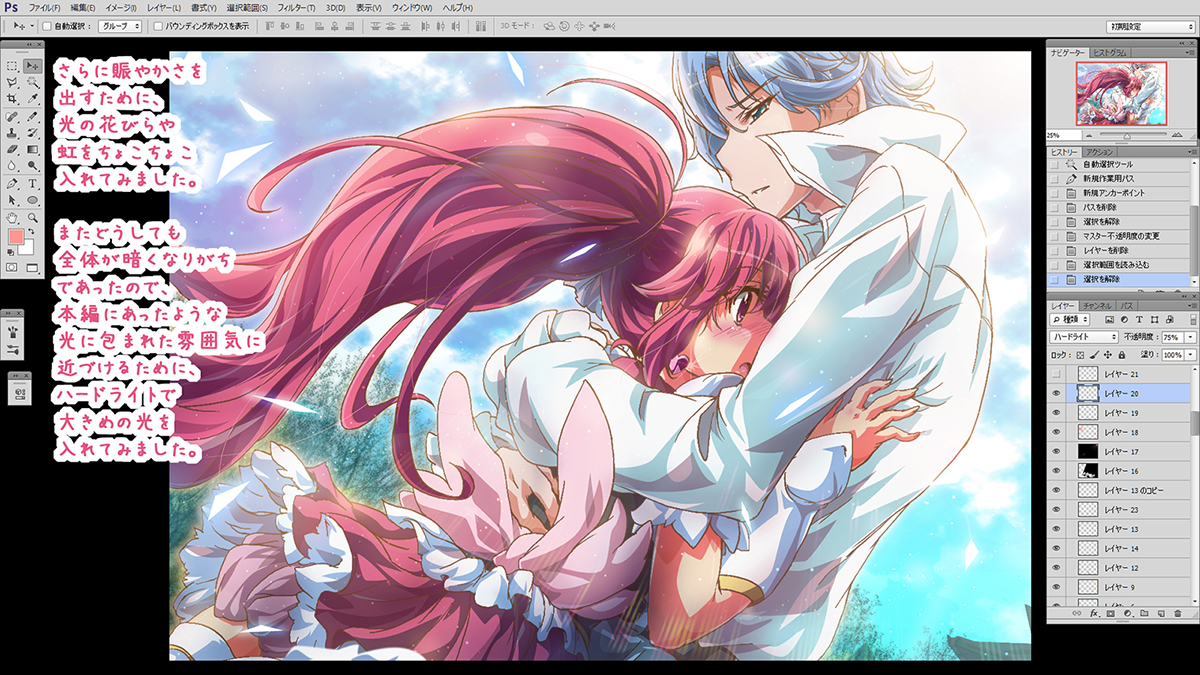Click the Magic Wand tool
This screenshot has height=675, width=1200.
33,82
